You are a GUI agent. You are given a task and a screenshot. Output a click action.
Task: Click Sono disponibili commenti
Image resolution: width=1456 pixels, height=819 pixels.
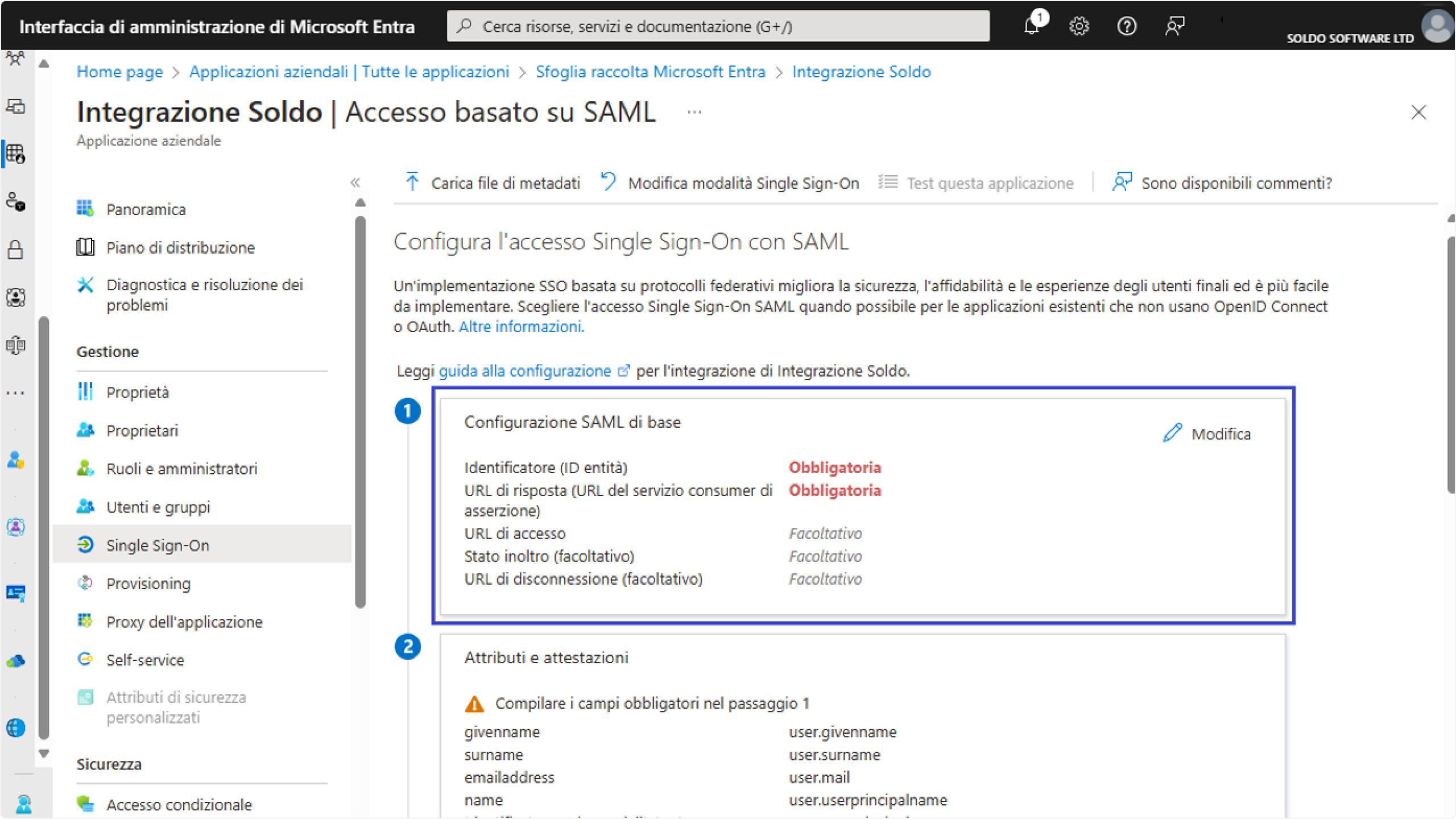click(1222, 183)
